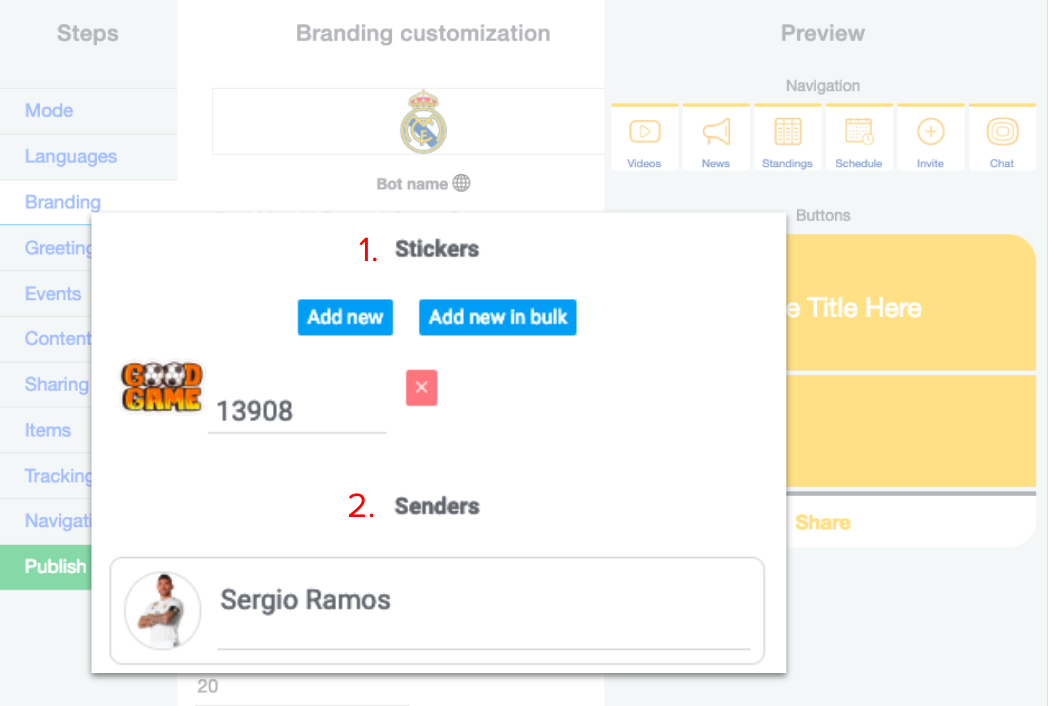The height and width of the screenshot is (706, 1048).
Task: Click the globe icon beside Bot name
Action: coord(461,183)
